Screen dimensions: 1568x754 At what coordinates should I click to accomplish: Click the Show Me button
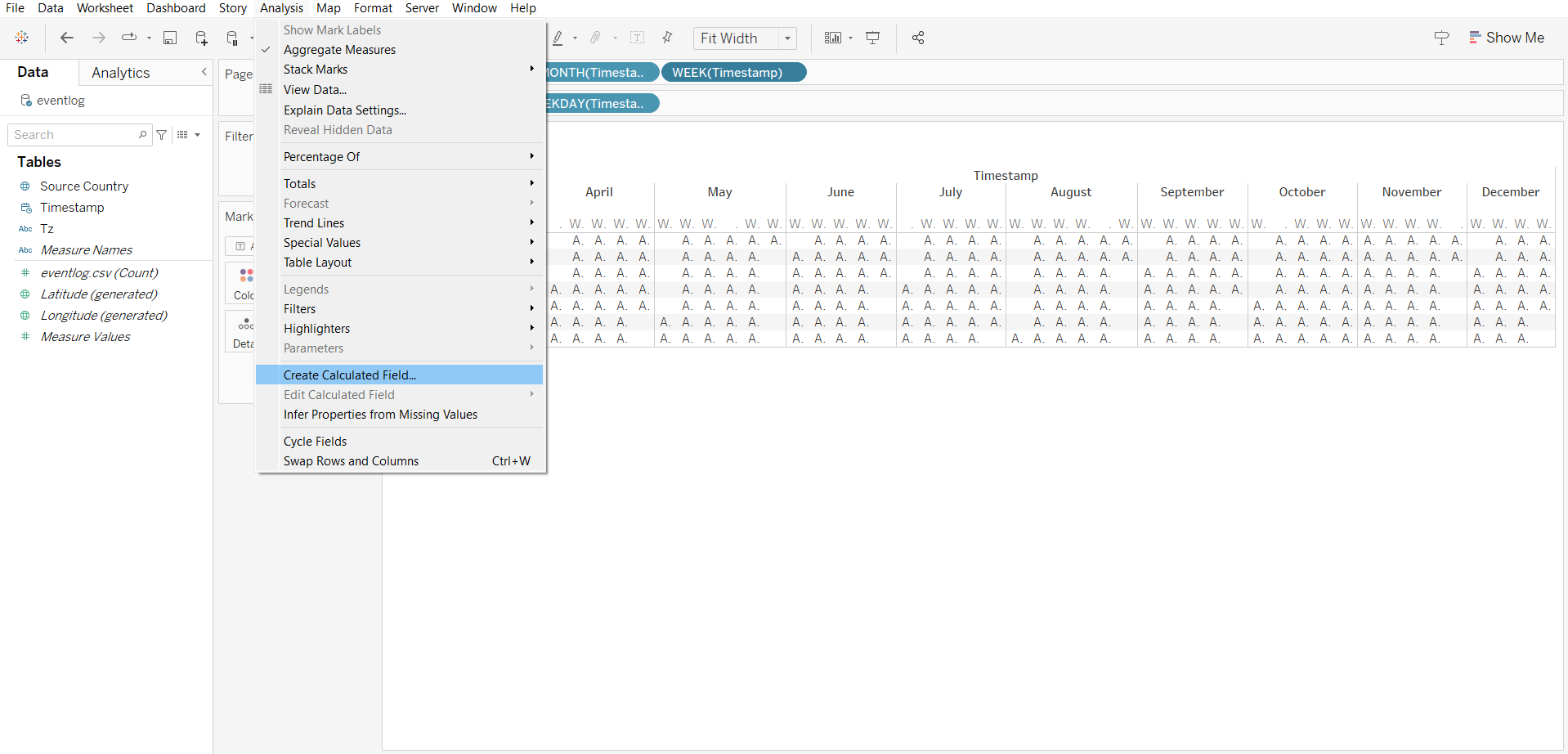1507,38
